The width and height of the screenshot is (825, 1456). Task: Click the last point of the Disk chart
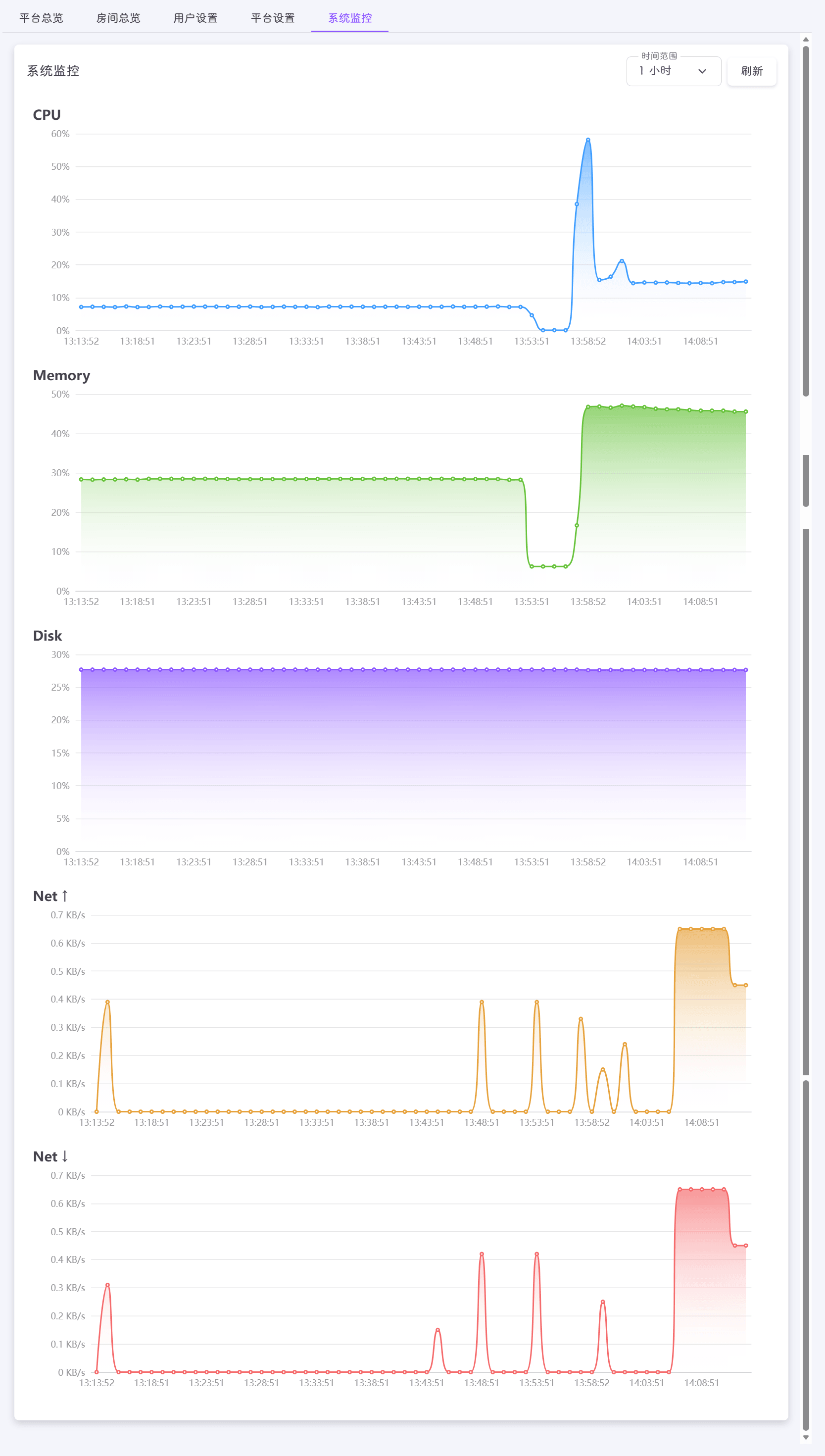click(746, 670)
